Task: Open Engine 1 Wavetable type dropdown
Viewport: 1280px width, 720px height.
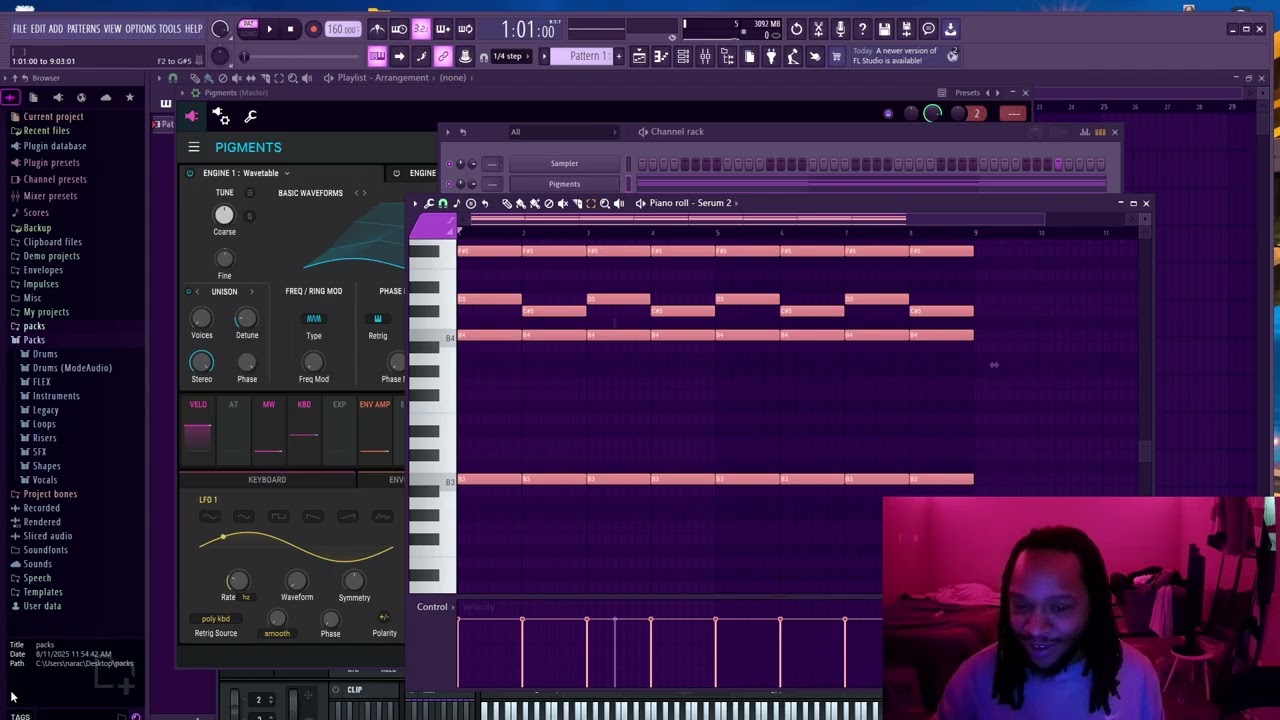Action: (246, 173)
